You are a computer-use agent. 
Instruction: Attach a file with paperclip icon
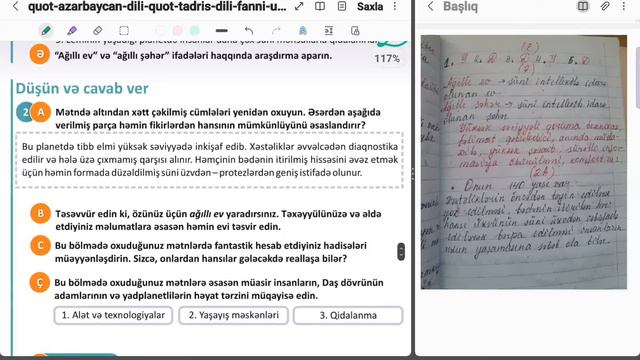[605, 6]
